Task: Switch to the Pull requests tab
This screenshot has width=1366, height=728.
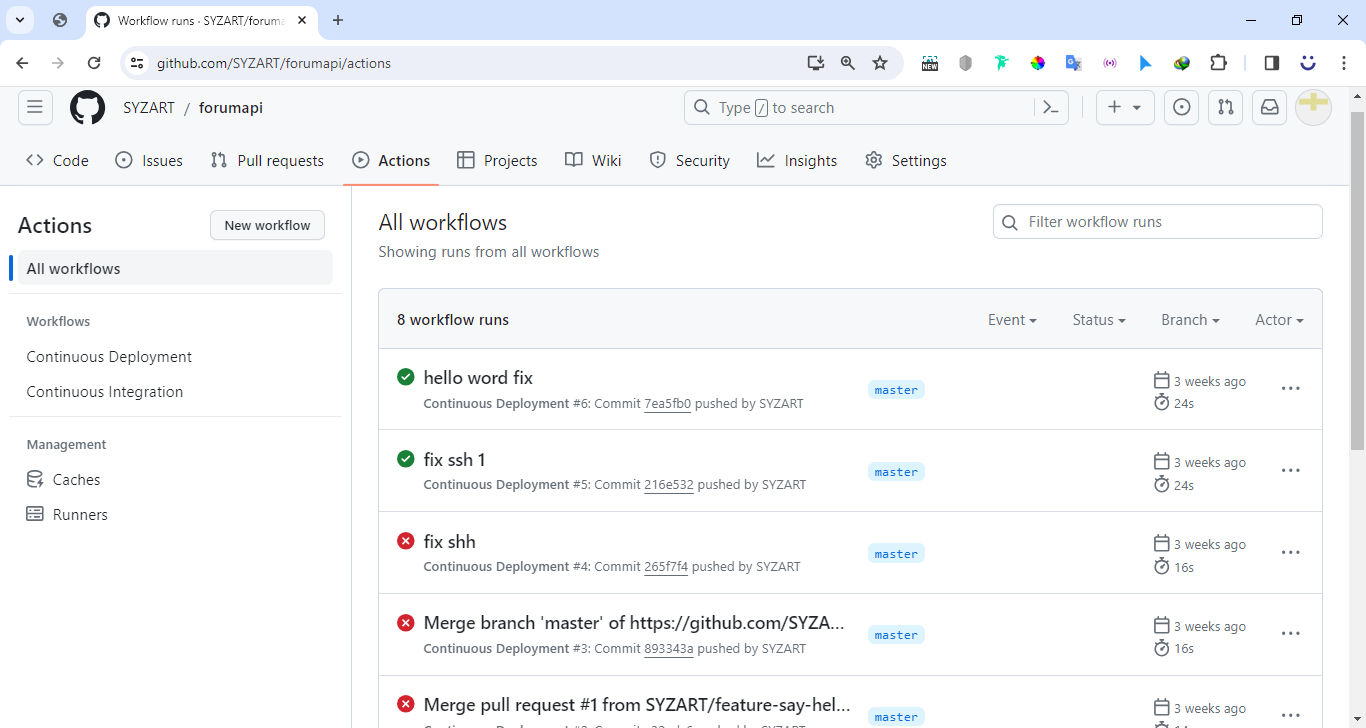Action: point(267,160)
